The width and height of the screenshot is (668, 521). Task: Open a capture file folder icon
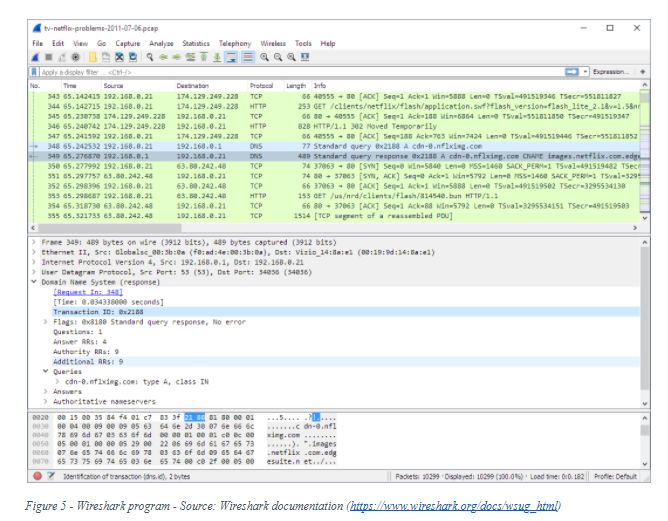92,57
